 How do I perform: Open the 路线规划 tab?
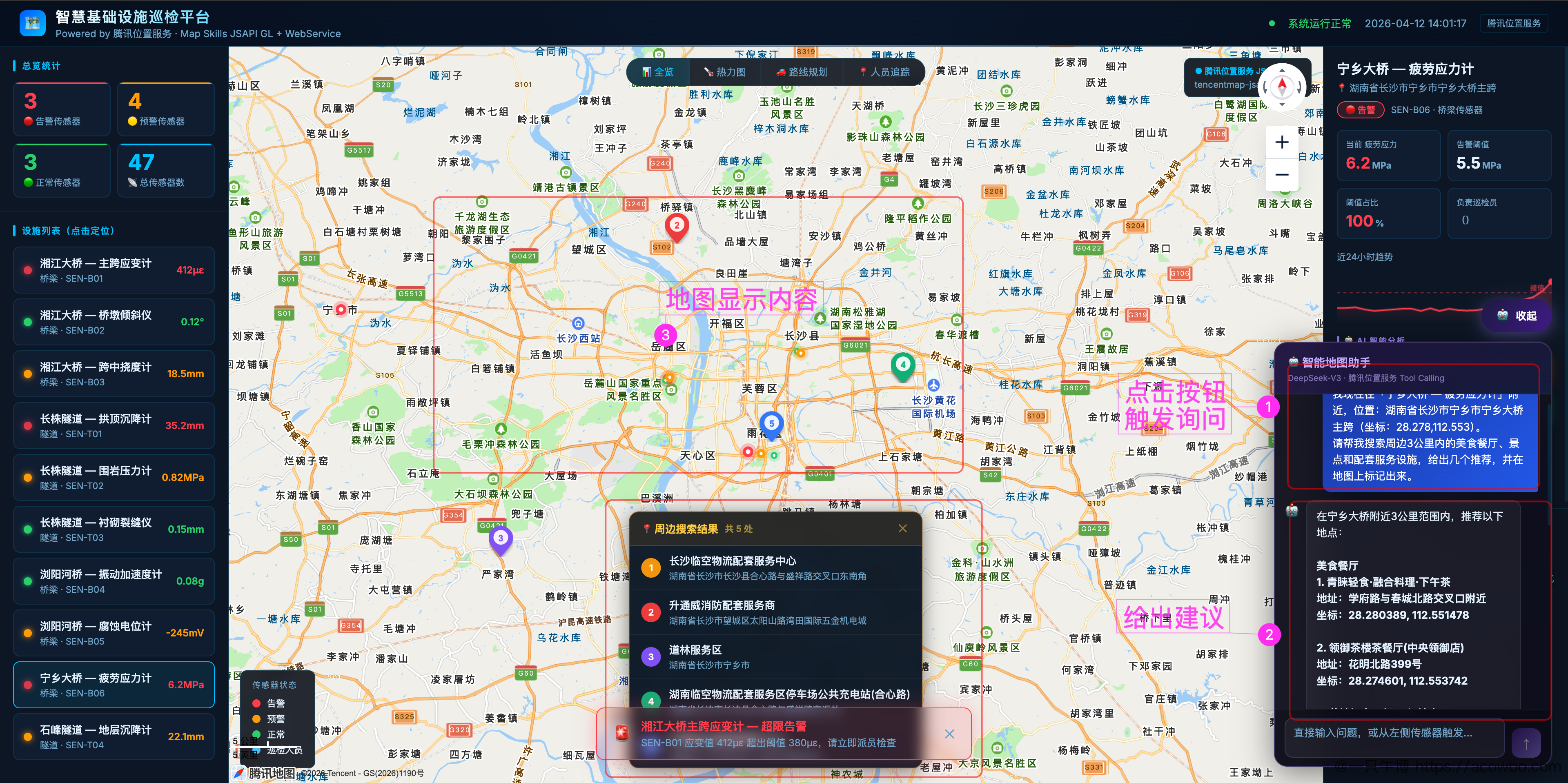[802, 72]
